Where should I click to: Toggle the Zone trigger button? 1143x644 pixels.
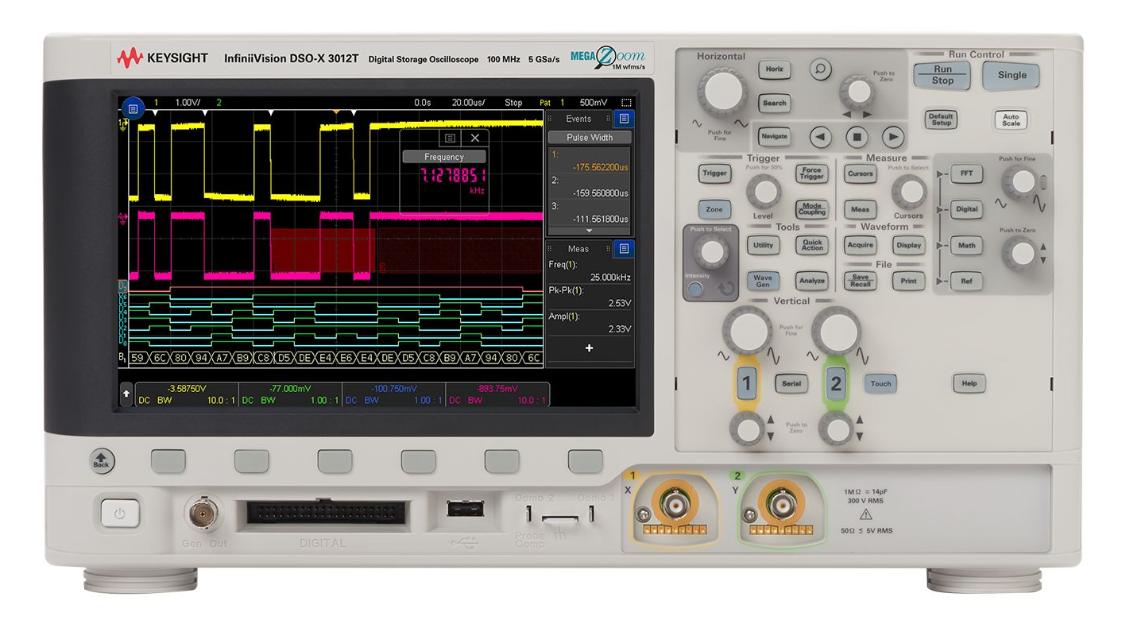[x=714, y=209]
